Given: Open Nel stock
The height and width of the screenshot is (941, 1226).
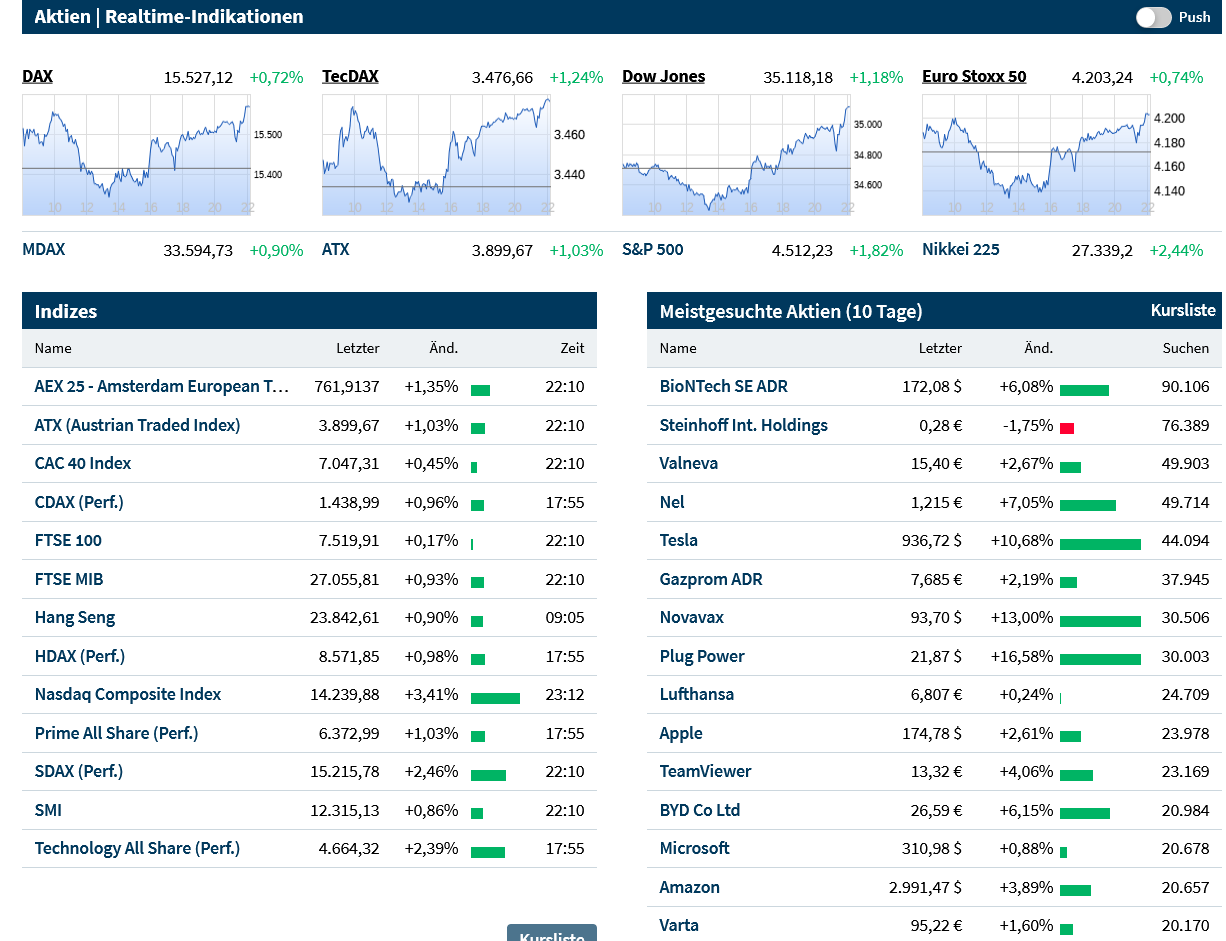Looking at the screenshot, I should pos(672,503).
